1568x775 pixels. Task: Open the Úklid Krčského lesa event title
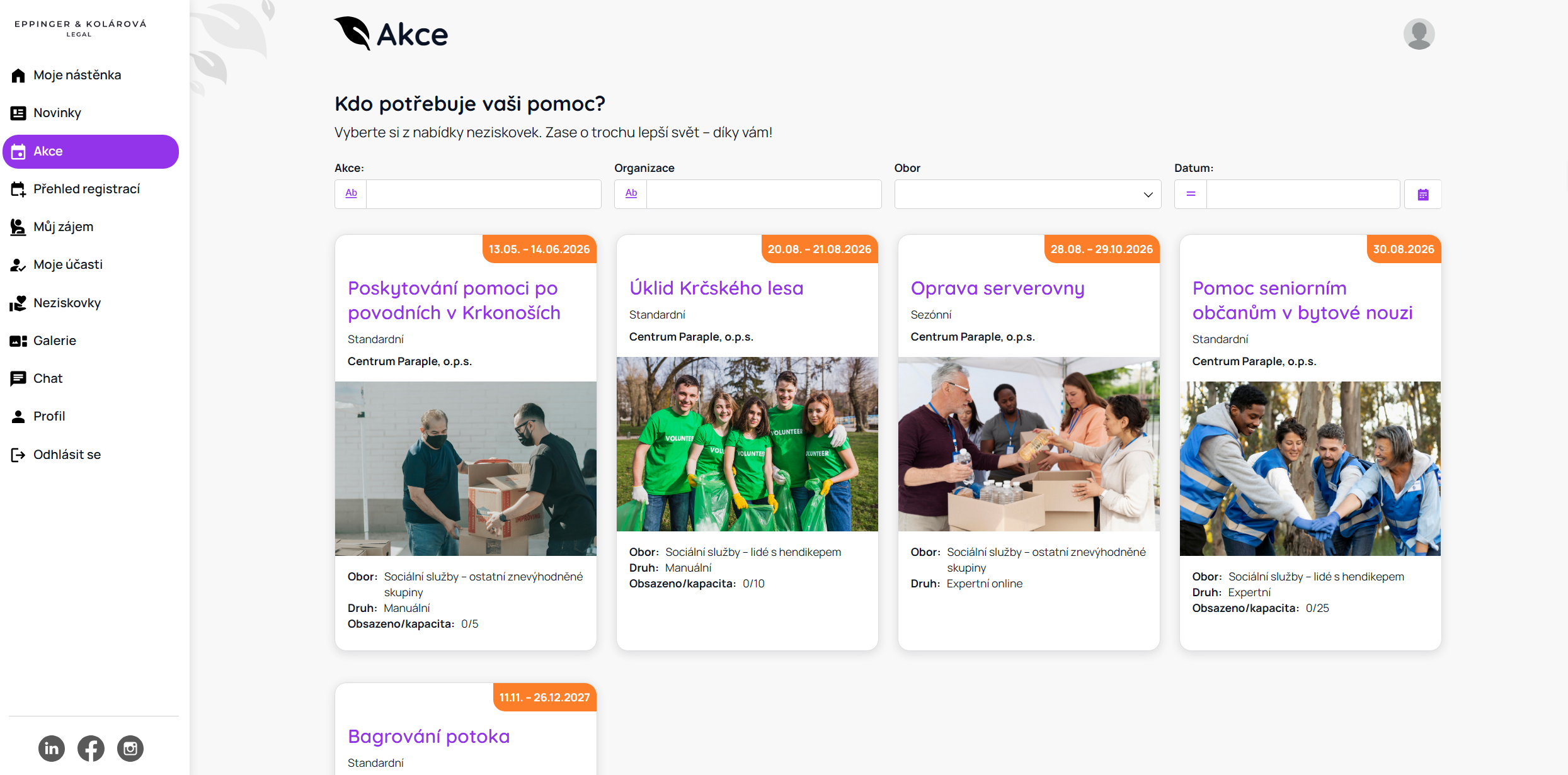click(716, 288)
